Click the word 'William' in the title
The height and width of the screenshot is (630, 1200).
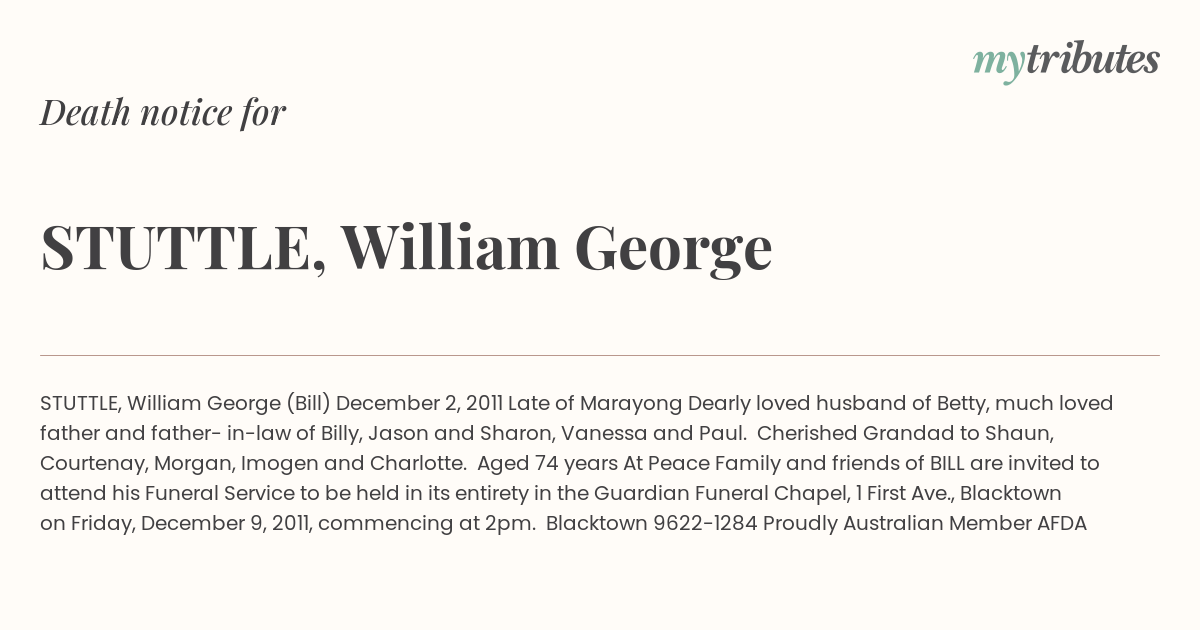pos(450,247)
